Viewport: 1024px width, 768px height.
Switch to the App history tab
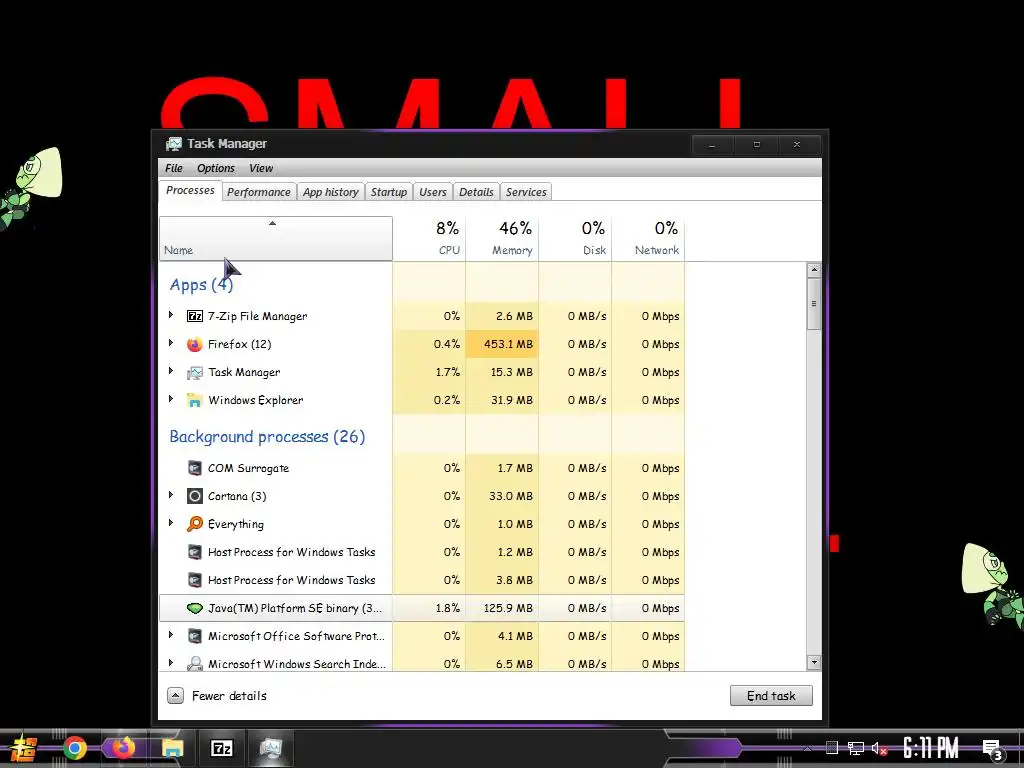pyautogui.click(x=330, y=192)
